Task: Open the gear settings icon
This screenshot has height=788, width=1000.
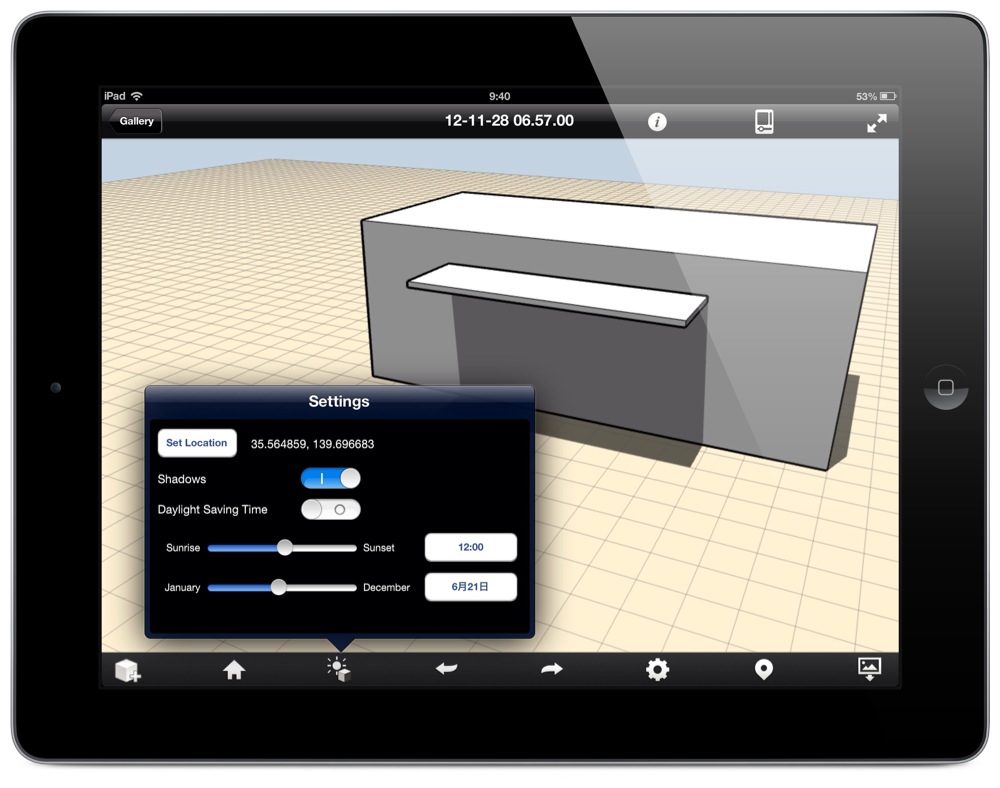Action: (x=657, y=670)
